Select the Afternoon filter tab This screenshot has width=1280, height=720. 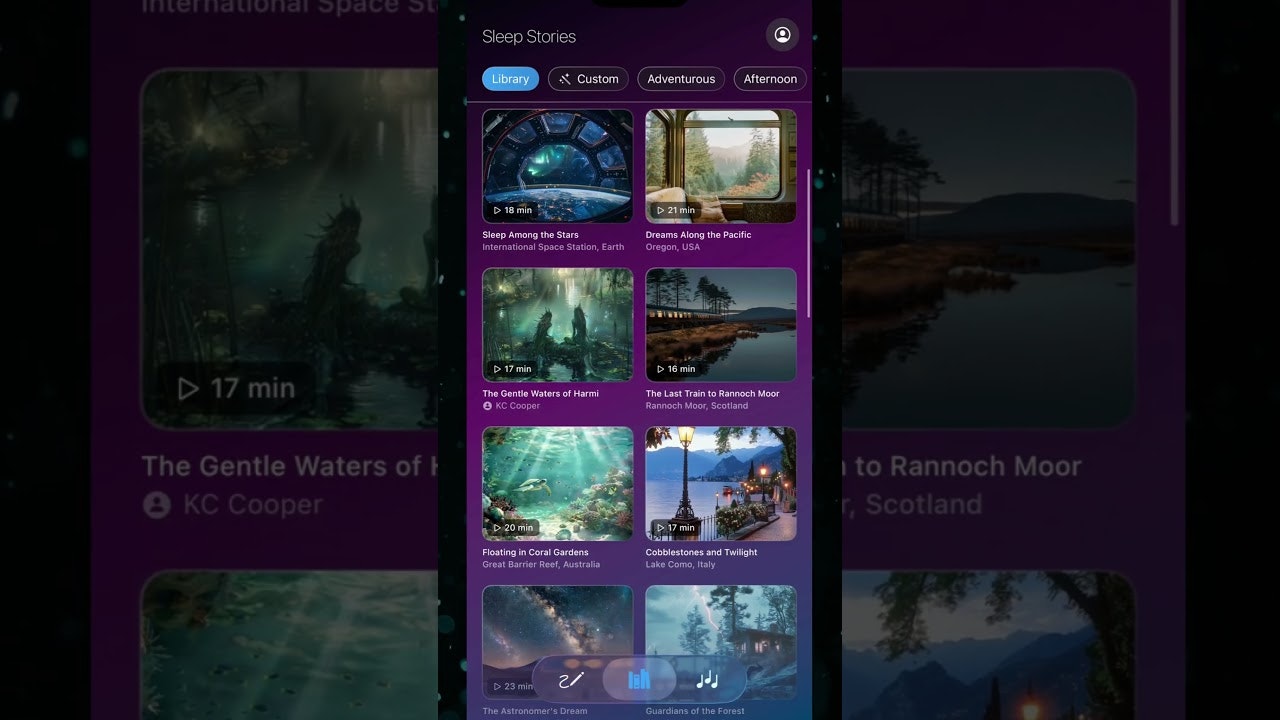click(770, 79)
